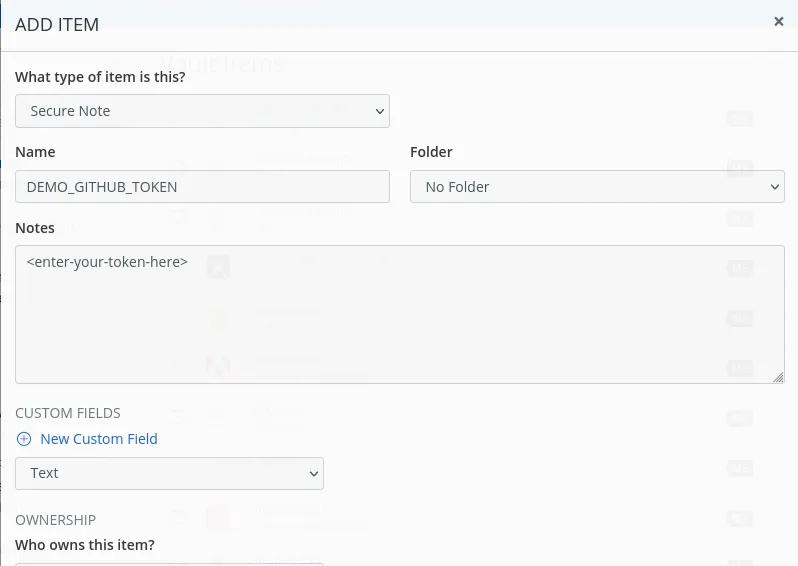The width and height of the screenshot is (798, 566).
Task: Click the Name field label
Action: click(x=35, y=152)
